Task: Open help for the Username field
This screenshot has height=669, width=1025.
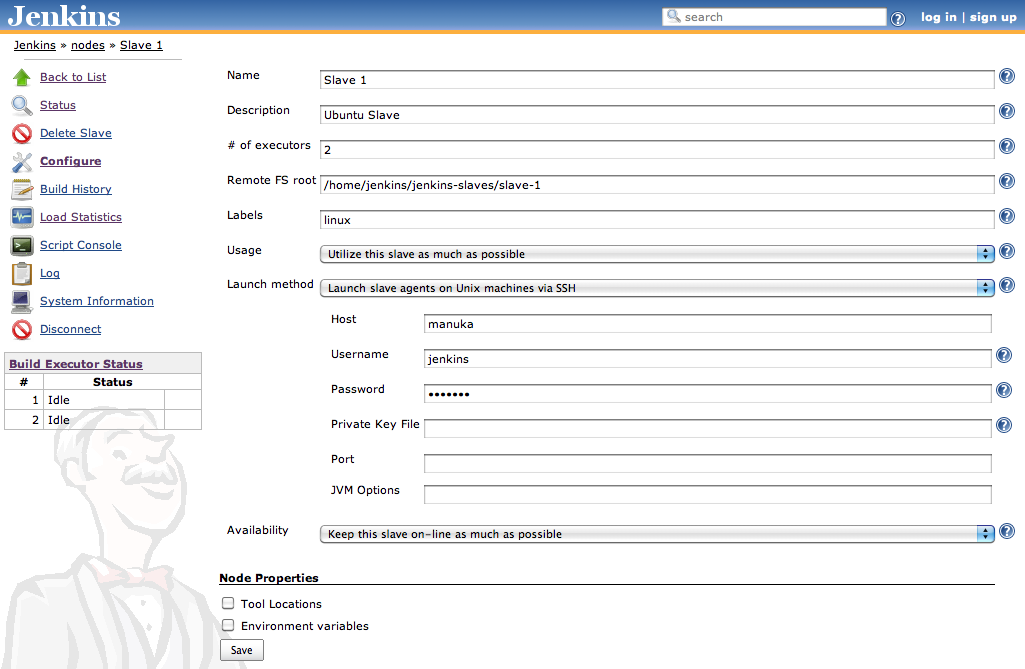Action: (x=1003, y=355)
